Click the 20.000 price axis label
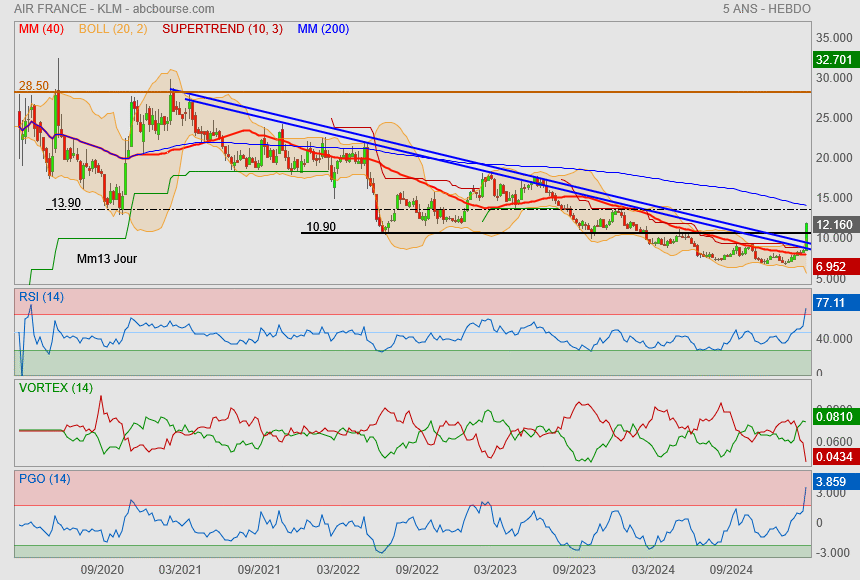The image size is (860, 580). click(834, 158)
